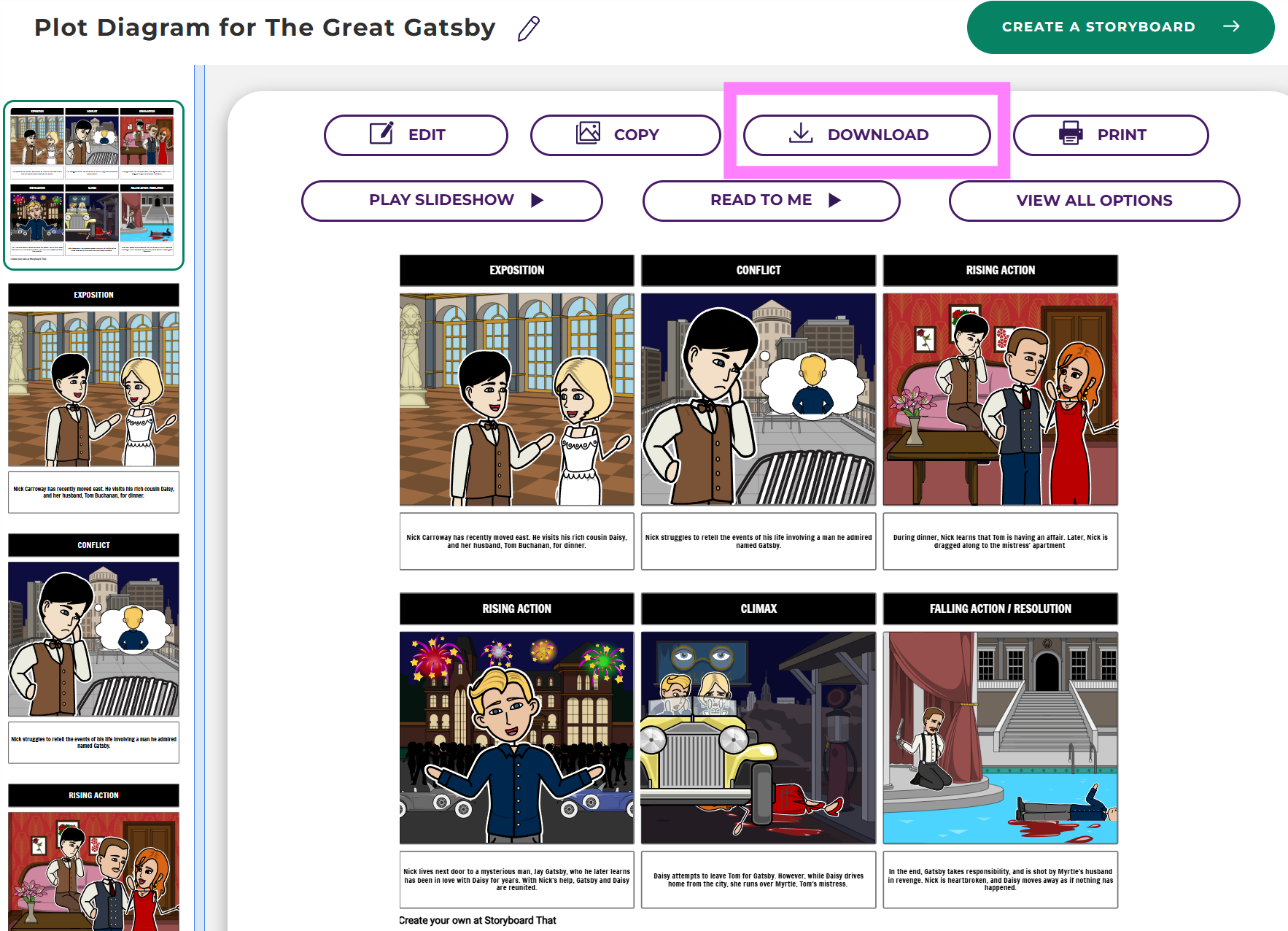Click the arrow in Create a Storyboard button
This screenshot has width=1288, height=931.
(1231, 26)
